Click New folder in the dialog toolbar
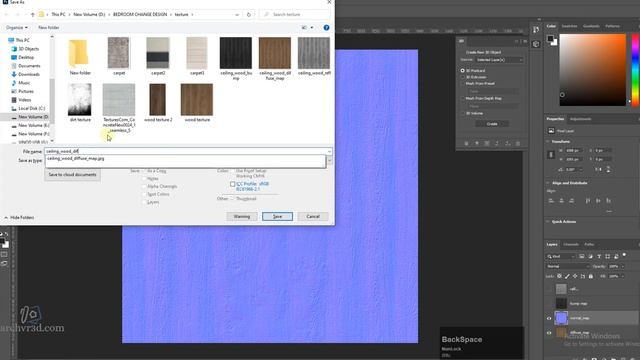The height and width of the screenshot is (360, 640). (49, 27)
